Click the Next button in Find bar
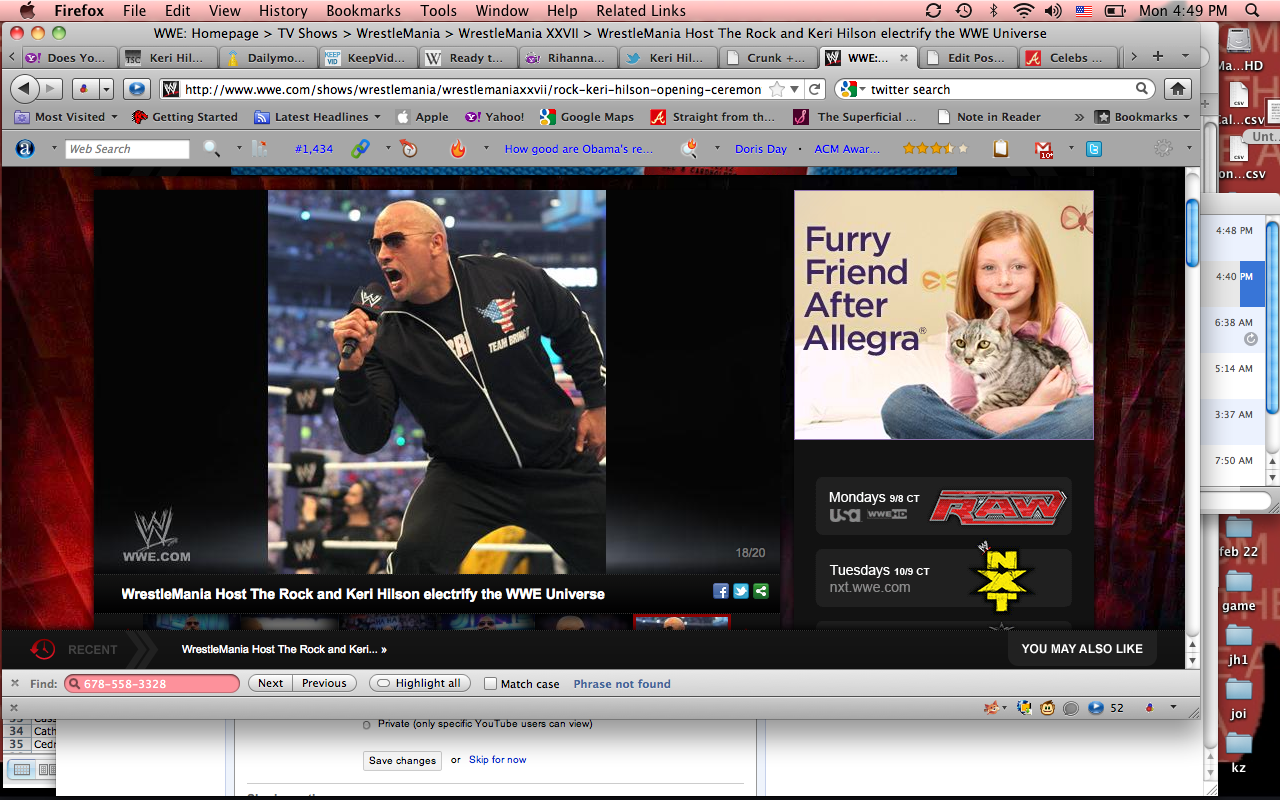 point(270,684)
